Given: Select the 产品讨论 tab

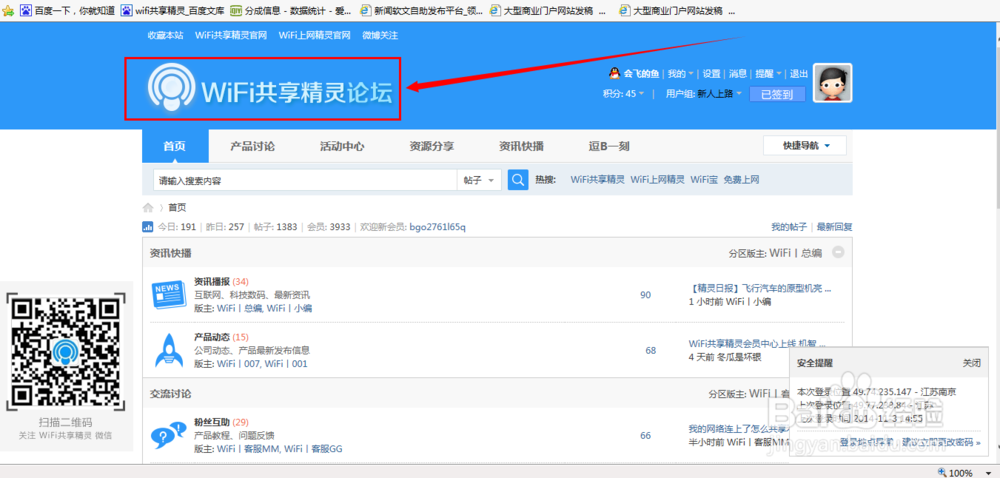Looking at the screenshot, I should [253, 146].
